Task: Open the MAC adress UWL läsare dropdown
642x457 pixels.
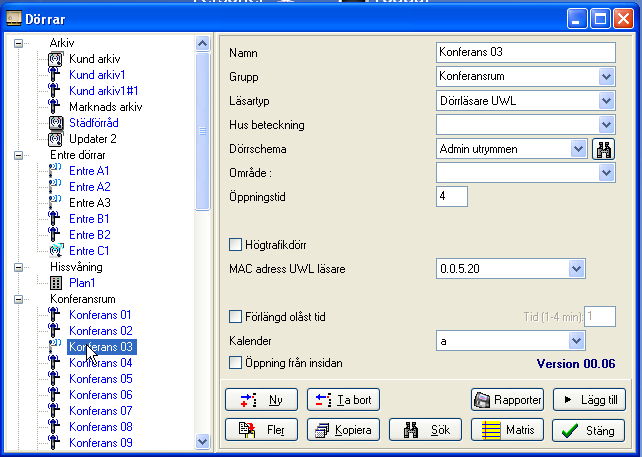Action: coord(576,269)
